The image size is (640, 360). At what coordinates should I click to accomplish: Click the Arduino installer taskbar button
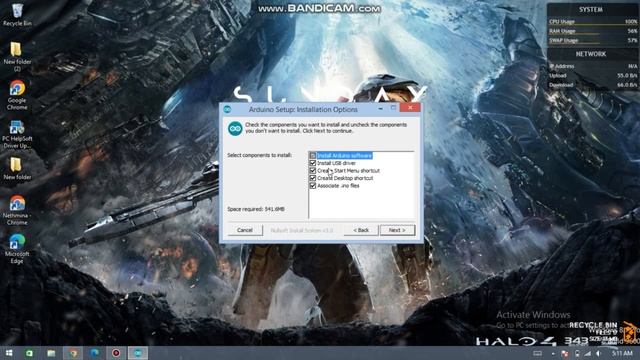coord(138,353)
